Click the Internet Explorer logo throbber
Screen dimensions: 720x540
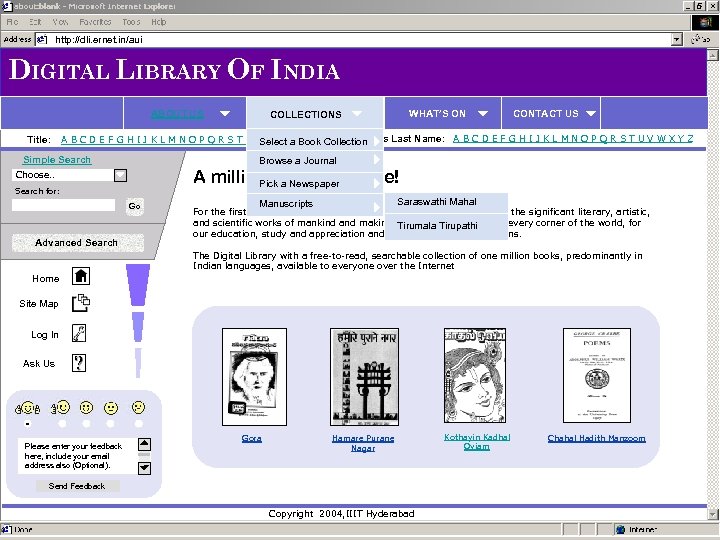[704, 22]
